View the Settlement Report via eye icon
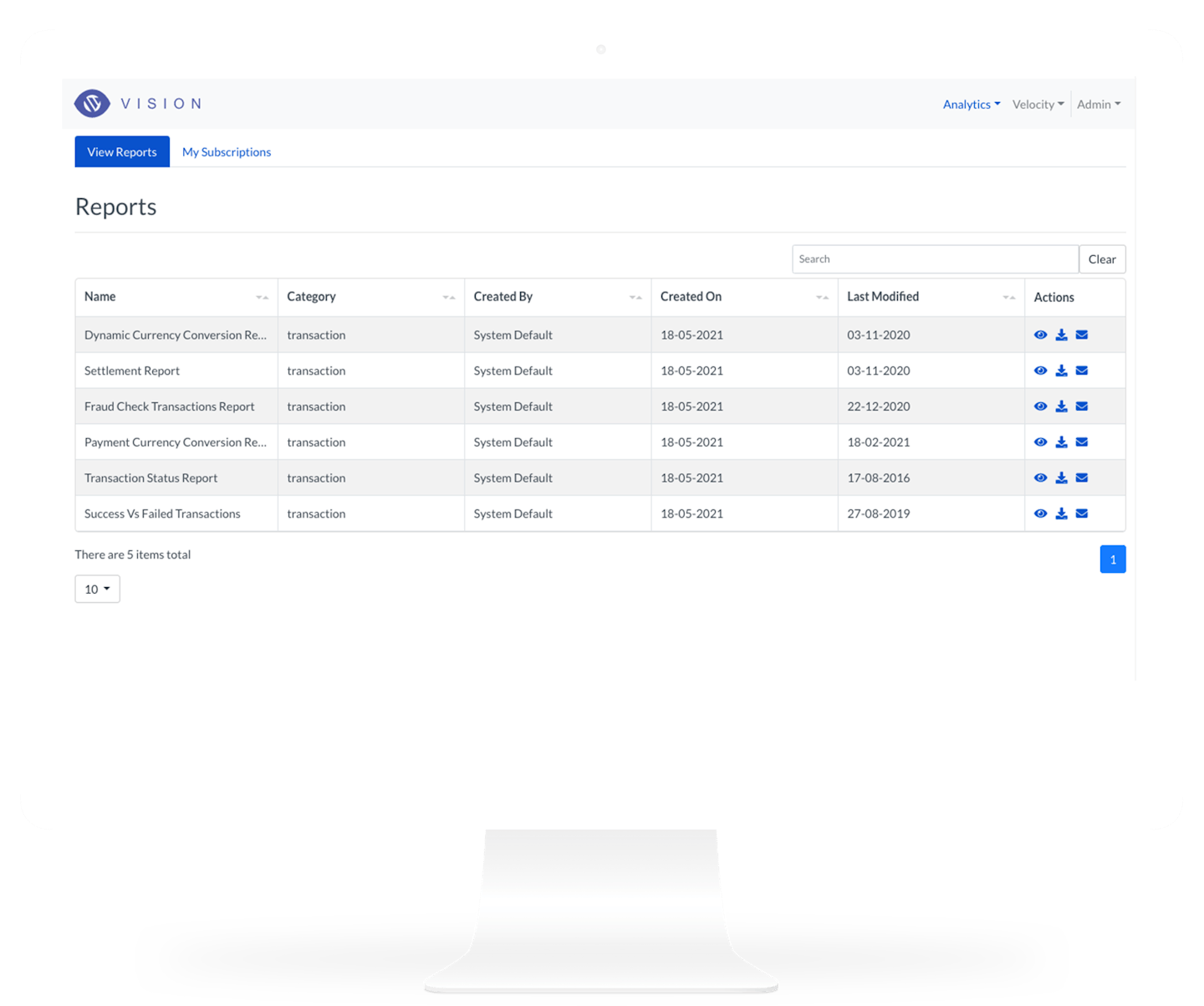Screen dimensions: 1204x1006 [1040, 370]
